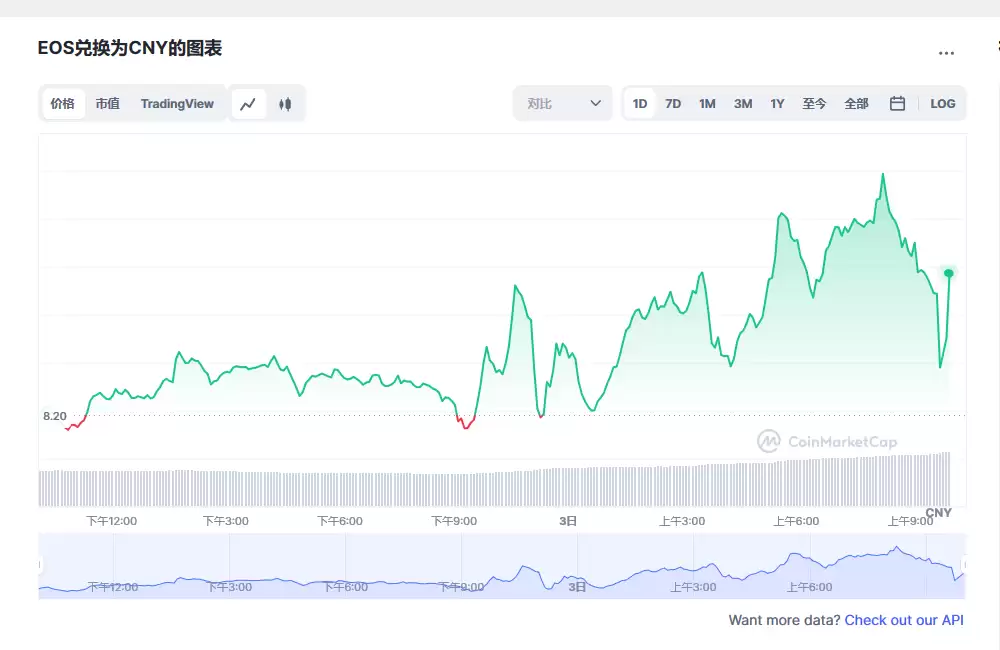
Task: Select the 1M time range button
Action: [707, 103]
